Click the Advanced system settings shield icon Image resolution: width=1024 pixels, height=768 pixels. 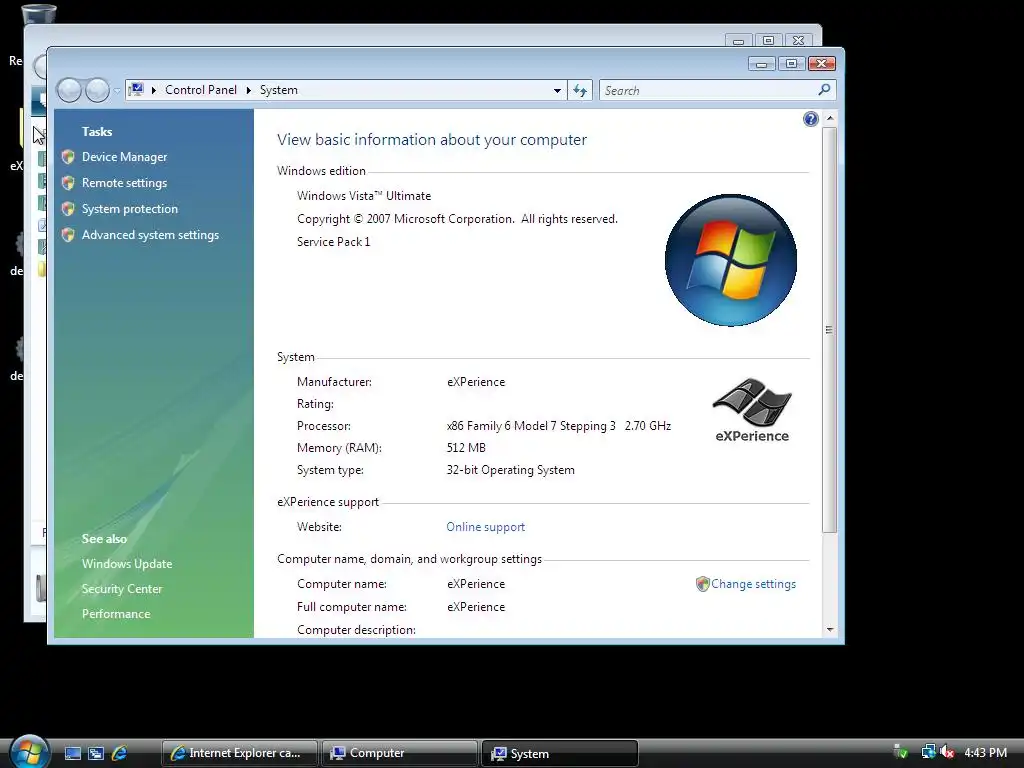coord(68,235)
